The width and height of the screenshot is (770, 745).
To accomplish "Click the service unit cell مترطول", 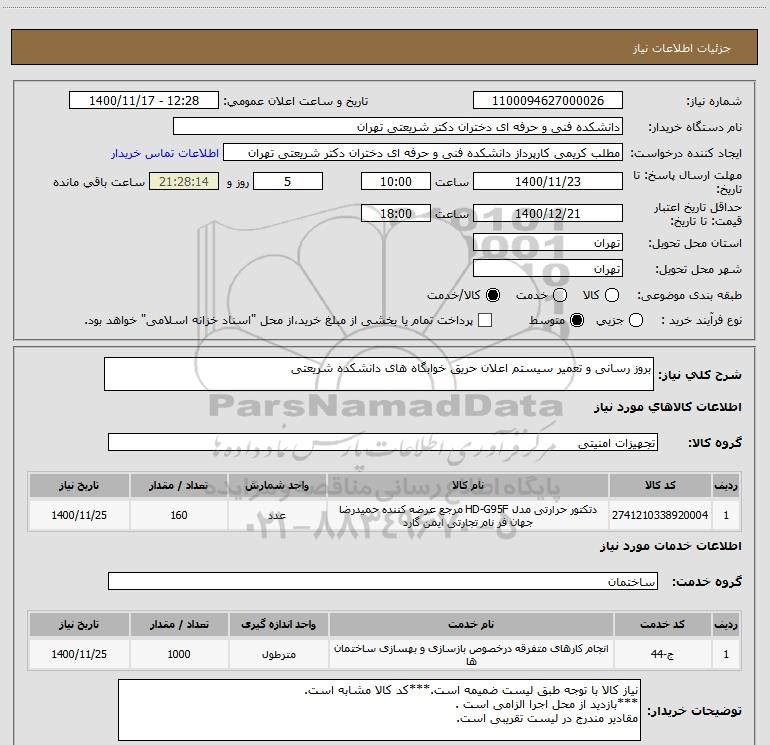I will click(278, 654).
